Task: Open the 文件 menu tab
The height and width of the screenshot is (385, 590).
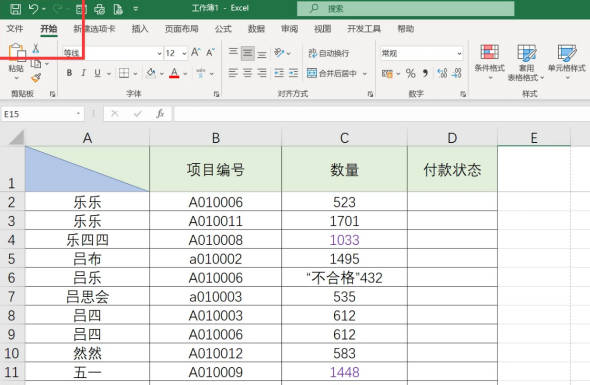Action: click(15, 29)
